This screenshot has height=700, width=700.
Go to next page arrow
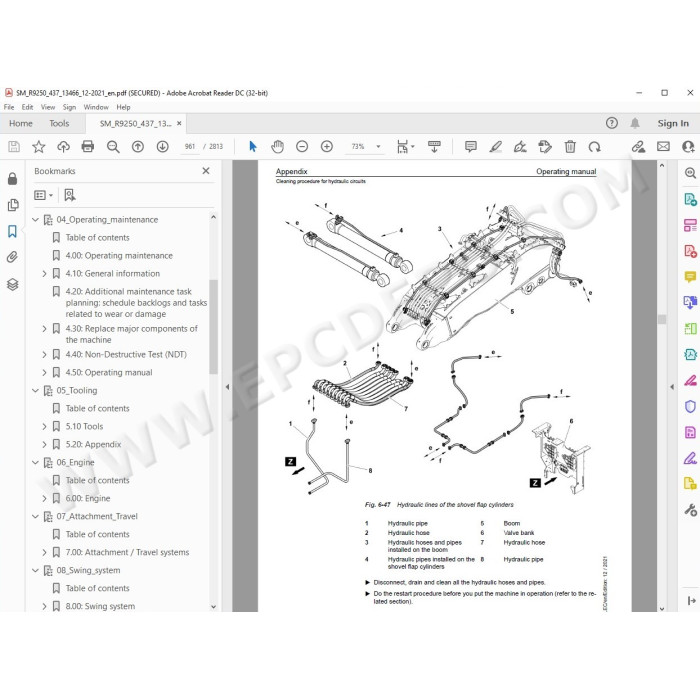click(x=162, y=146)
